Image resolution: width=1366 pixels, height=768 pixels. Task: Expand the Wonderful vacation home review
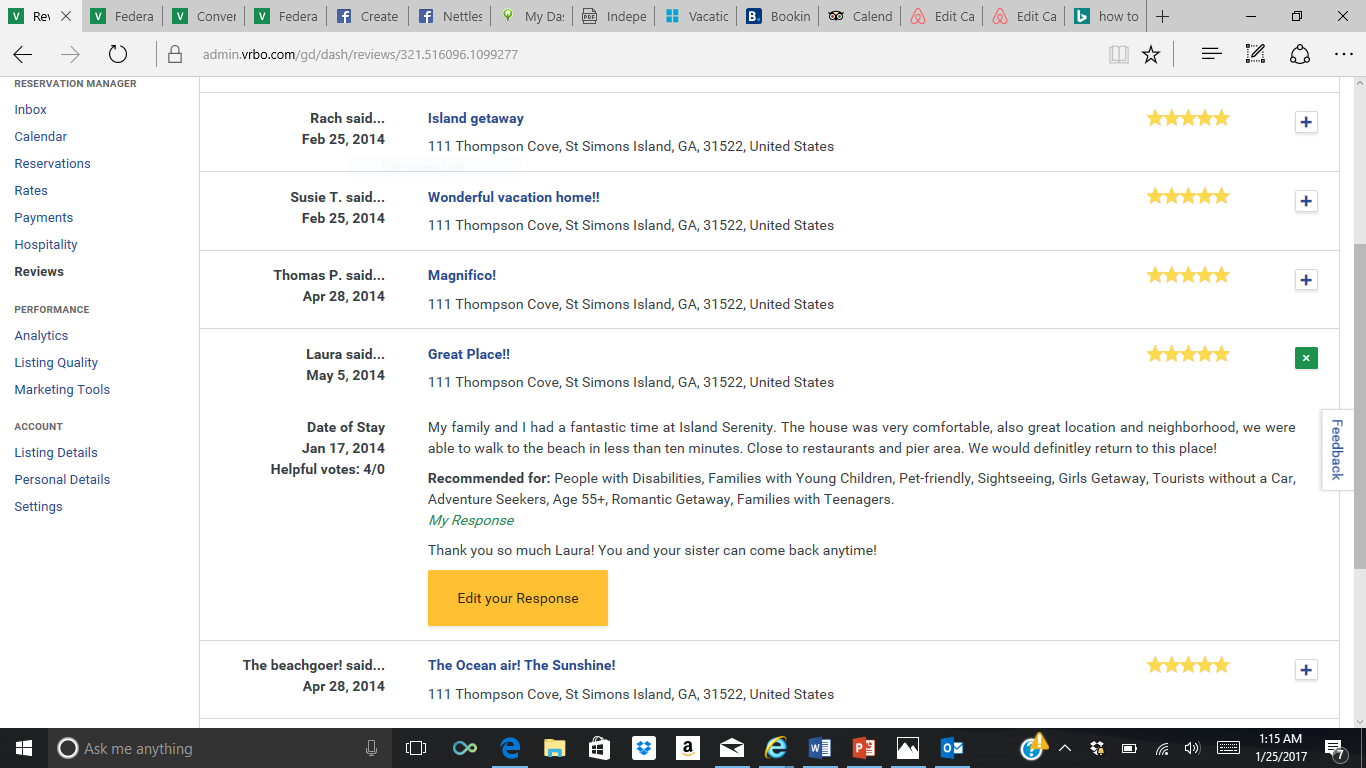1305,201
